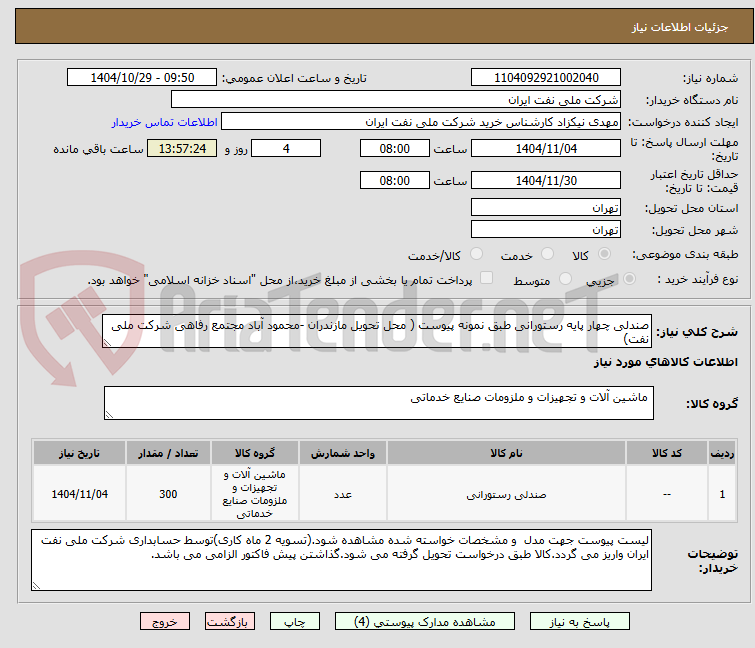The height and width of the screenshot is (648, 755).
Task: Click the delivery city field تهران
Action: [546, 230]
